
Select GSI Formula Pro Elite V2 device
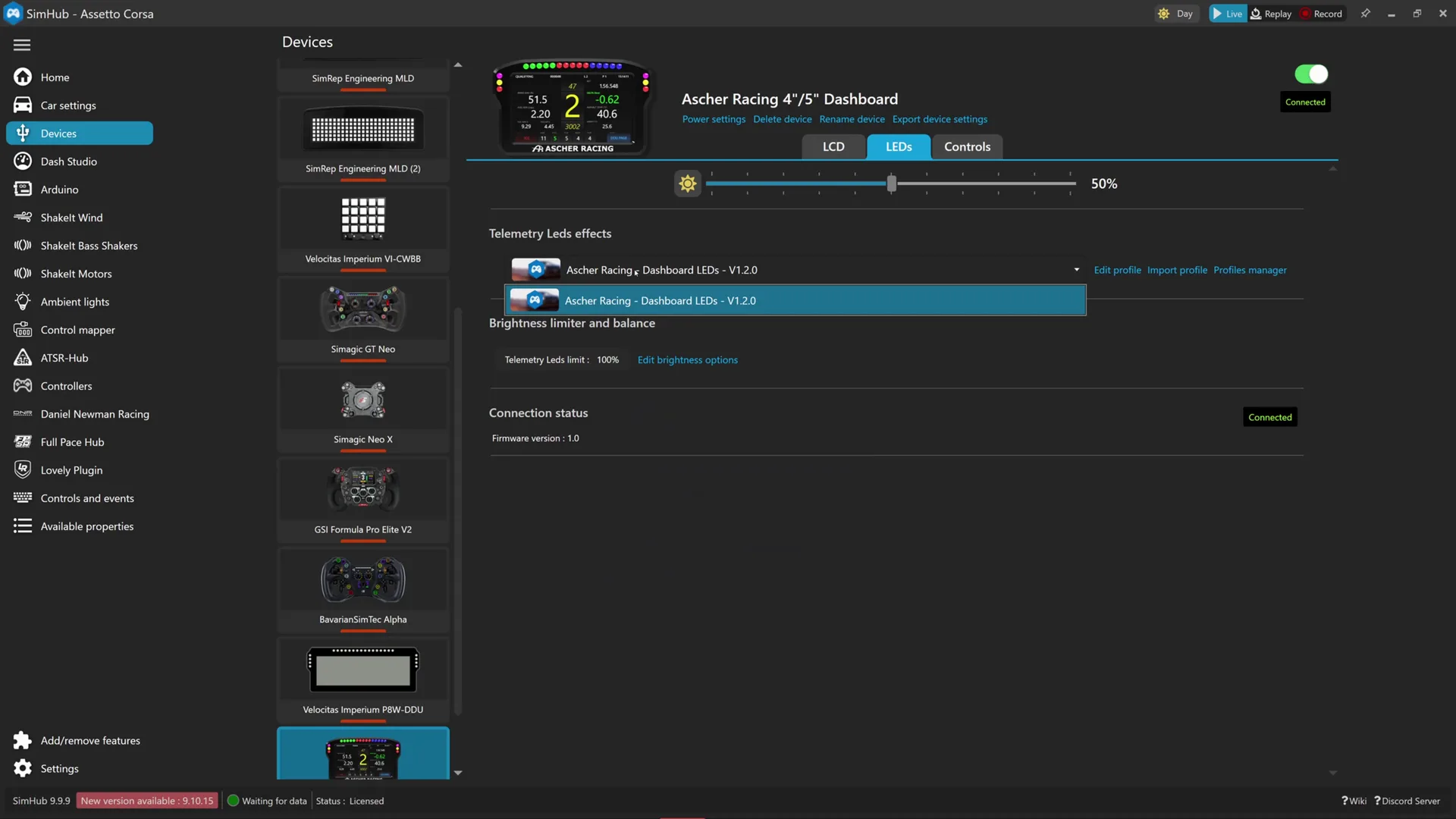[x=363, y=500]
